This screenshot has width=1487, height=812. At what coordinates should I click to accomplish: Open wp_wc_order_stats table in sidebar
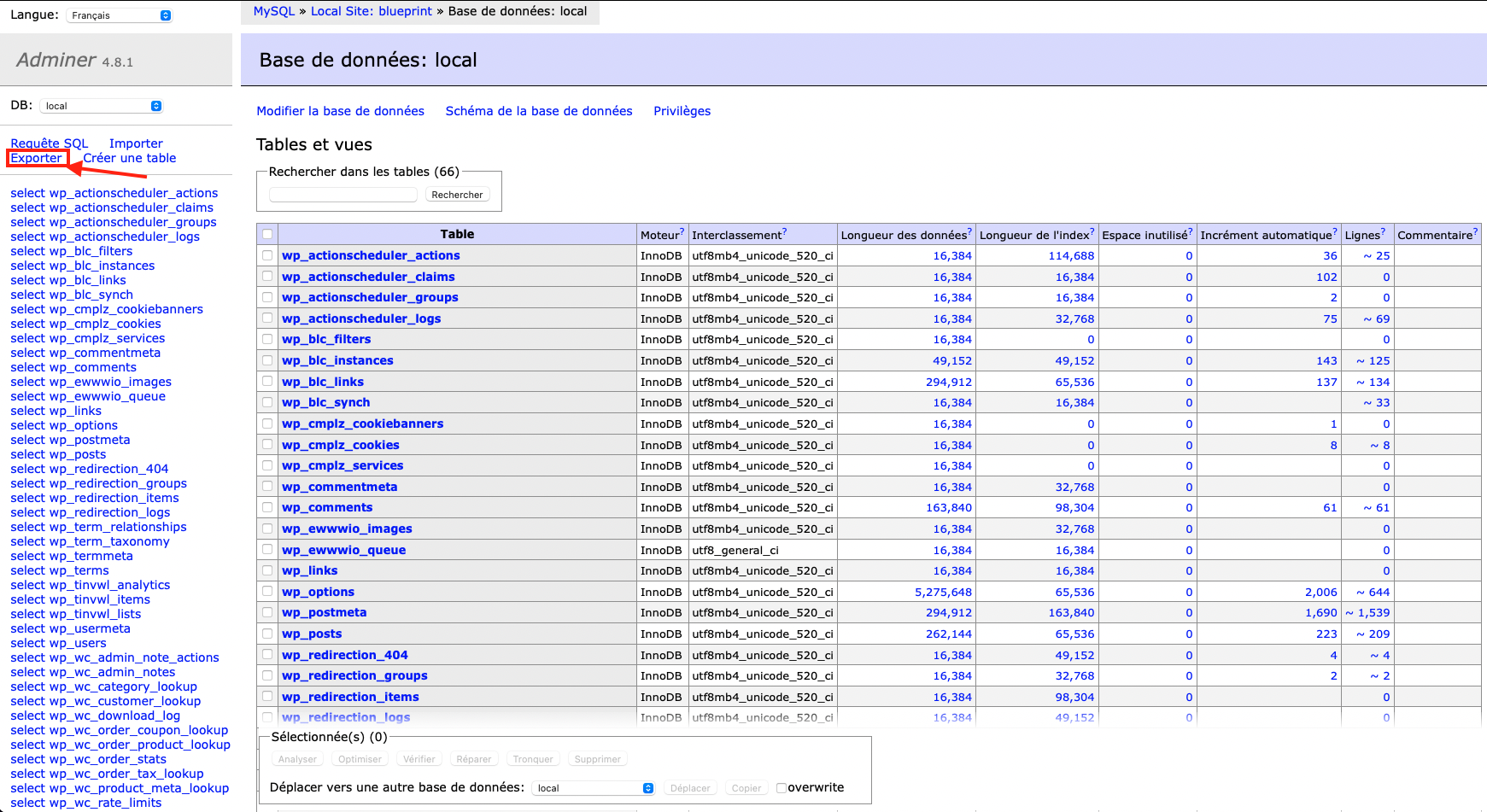tap(108, 759)
